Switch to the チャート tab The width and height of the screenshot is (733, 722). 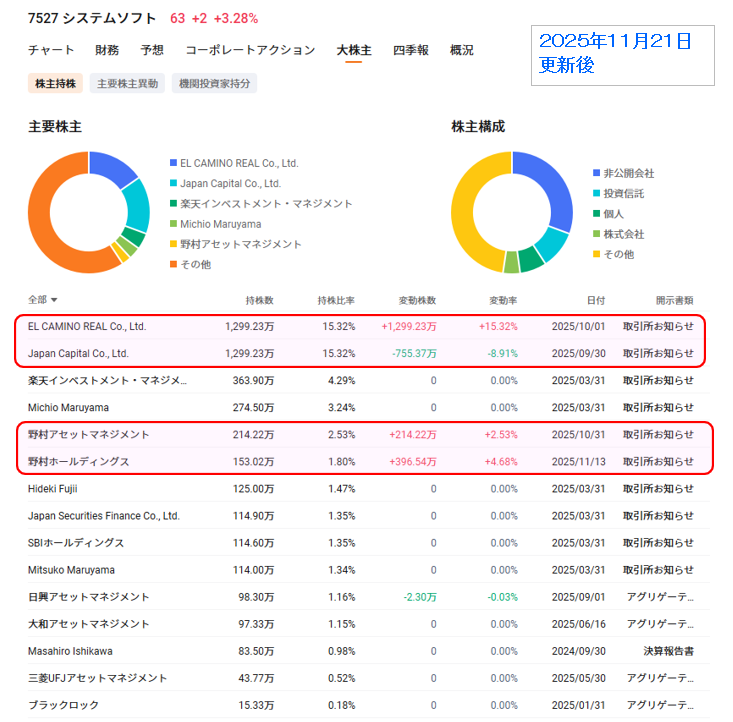pos(50,50)
